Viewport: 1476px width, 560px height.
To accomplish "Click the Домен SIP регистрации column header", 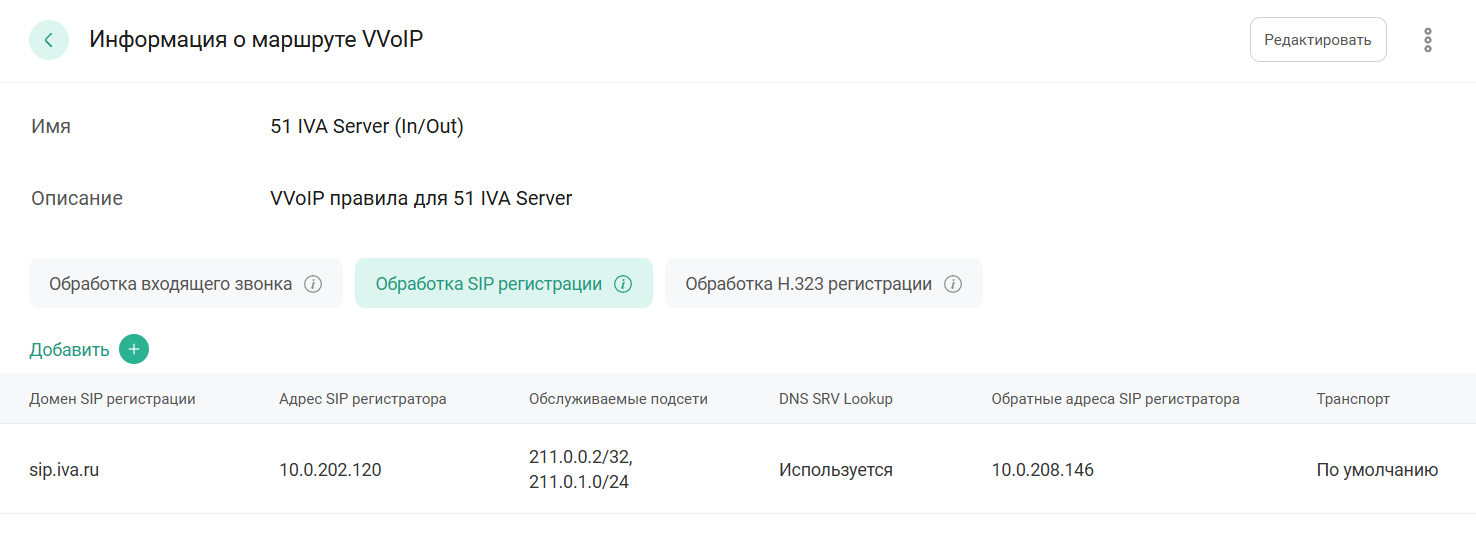I will (112, 399).
